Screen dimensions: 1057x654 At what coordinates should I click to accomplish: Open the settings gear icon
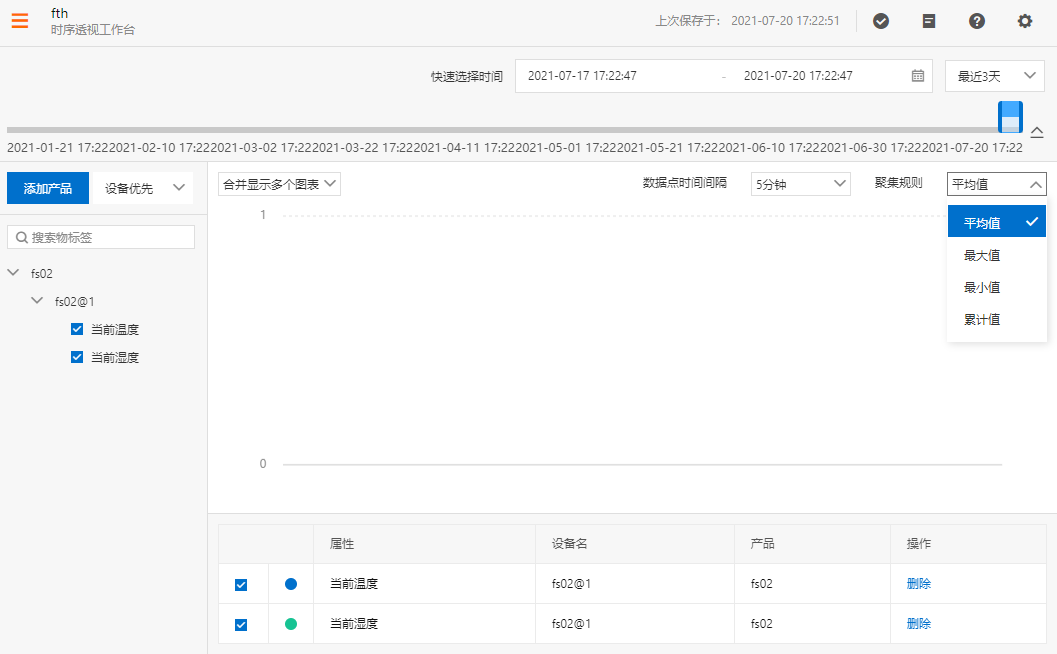pos(1025,21)
